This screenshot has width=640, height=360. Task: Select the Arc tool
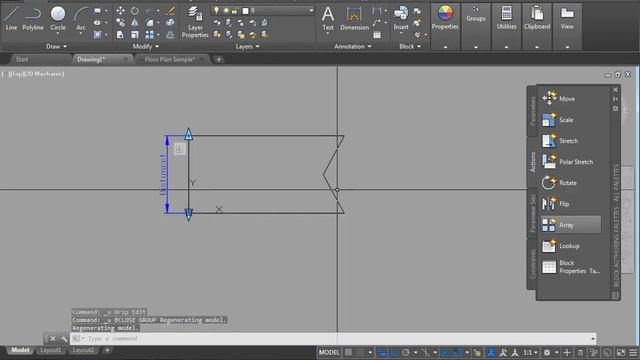pyautogui.click(x=81, y=18)
